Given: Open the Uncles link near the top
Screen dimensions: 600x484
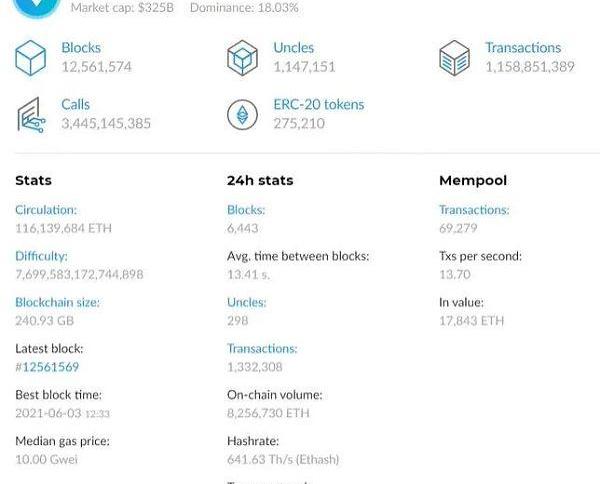Looking at the screenshot, I should [x=293, y=48].
